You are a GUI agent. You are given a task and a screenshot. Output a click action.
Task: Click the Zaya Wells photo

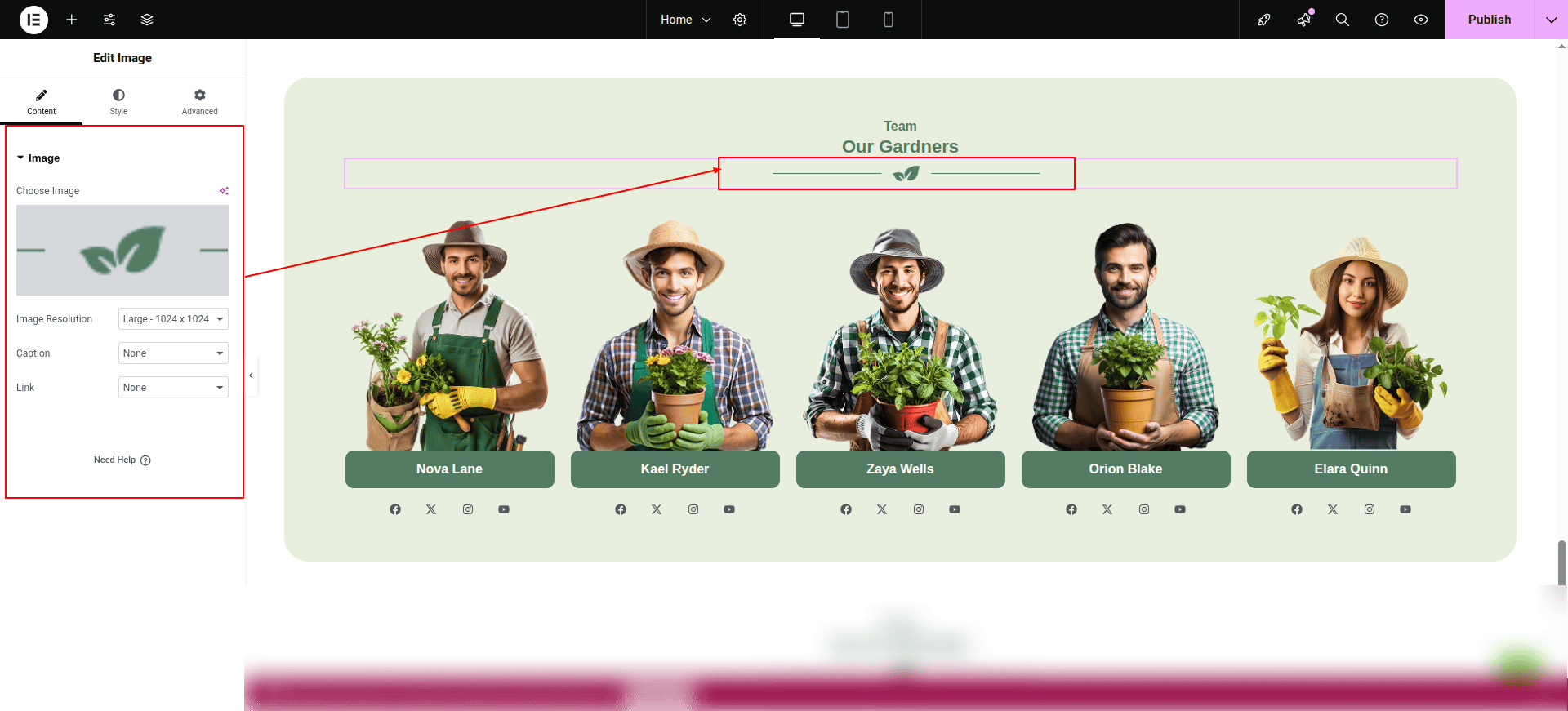tap(901, 337)
